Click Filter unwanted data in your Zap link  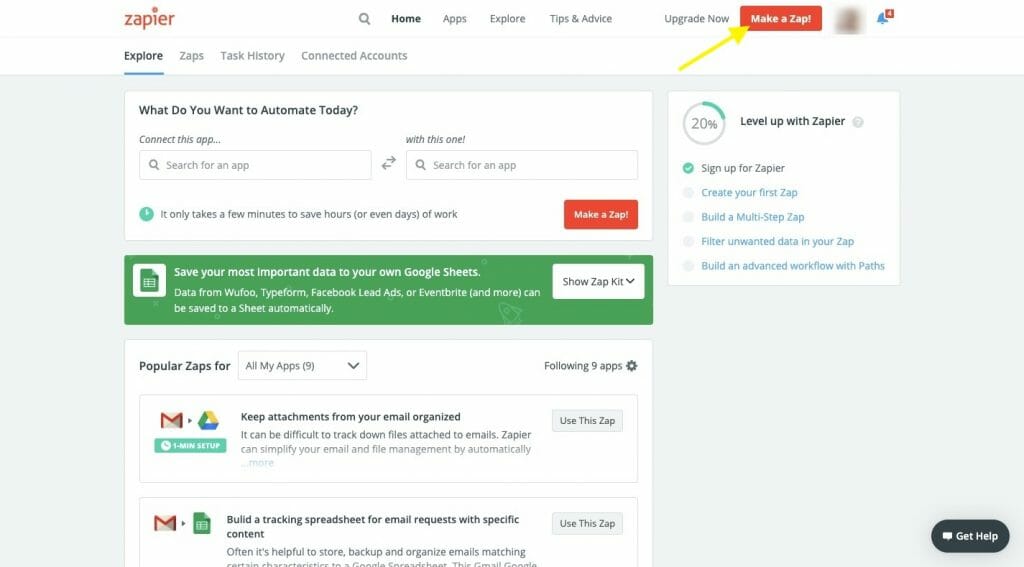coord(777,242)
